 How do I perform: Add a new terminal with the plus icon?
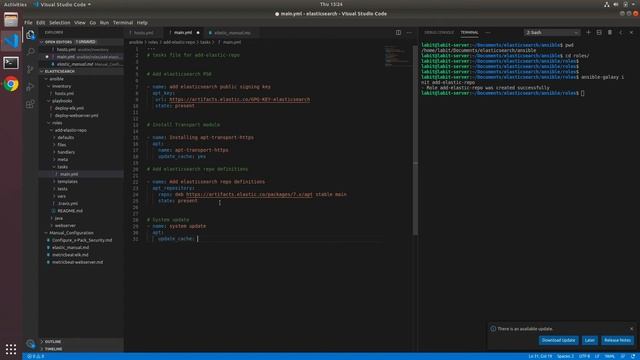point(588,32)
